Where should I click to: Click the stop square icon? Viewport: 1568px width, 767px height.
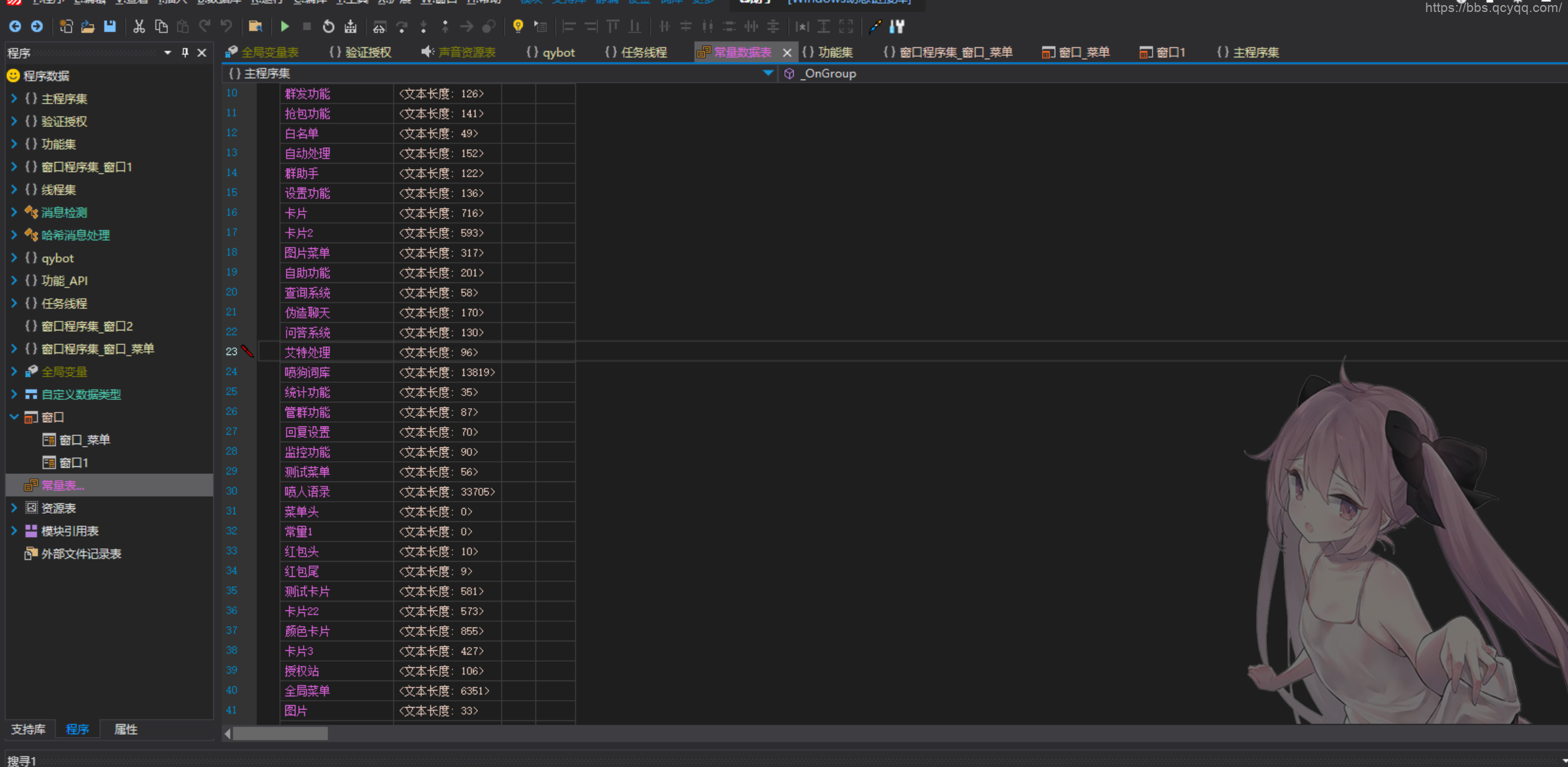pyautogui.click(x=307, y=27)
